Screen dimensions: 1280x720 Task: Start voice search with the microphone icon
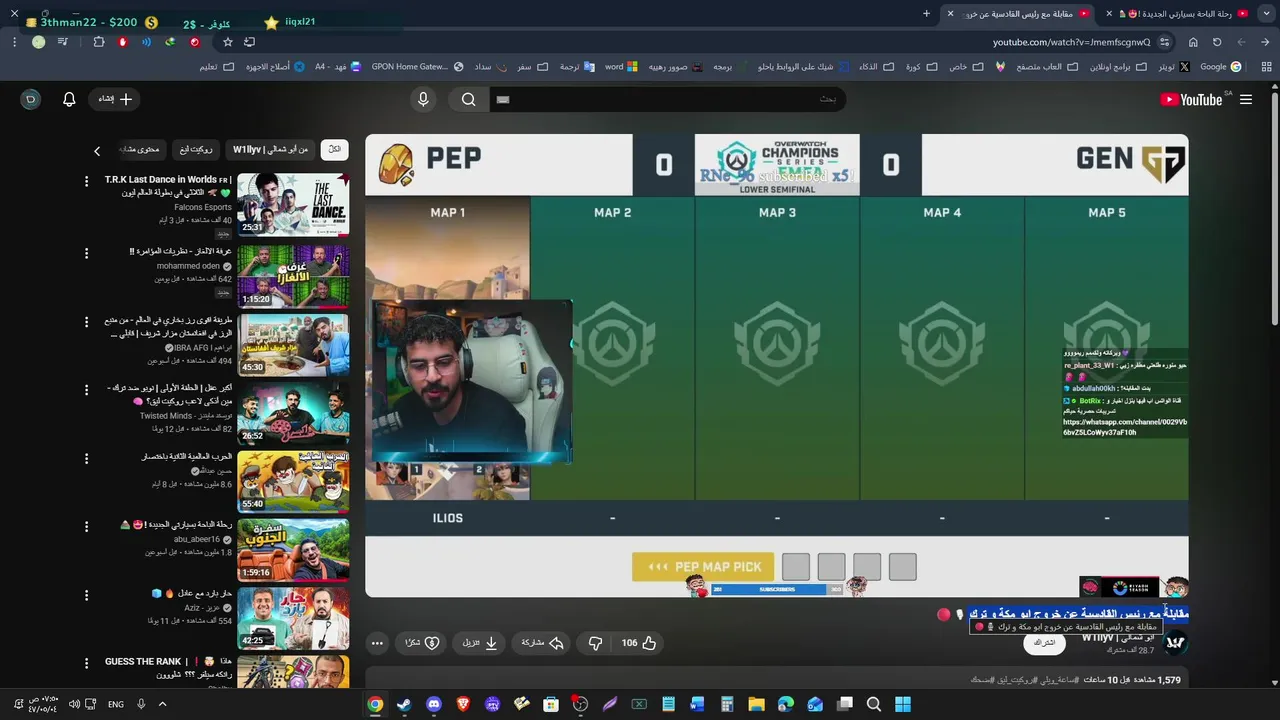(423, 99)
